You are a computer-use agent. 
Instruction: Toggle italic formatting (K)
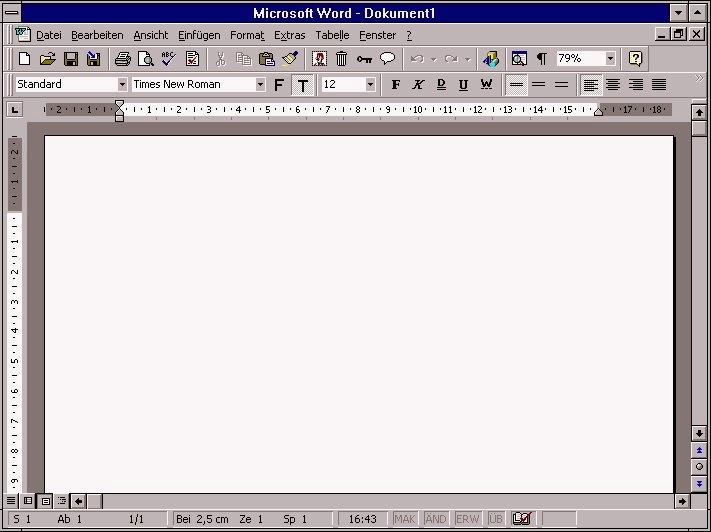[x=418, y=85]
